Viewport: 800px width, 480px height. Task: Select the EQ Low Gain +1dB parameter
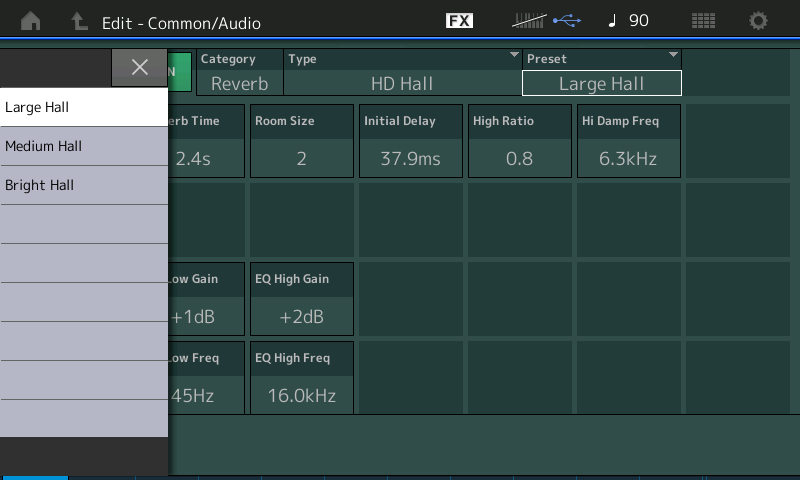[206, 299]
